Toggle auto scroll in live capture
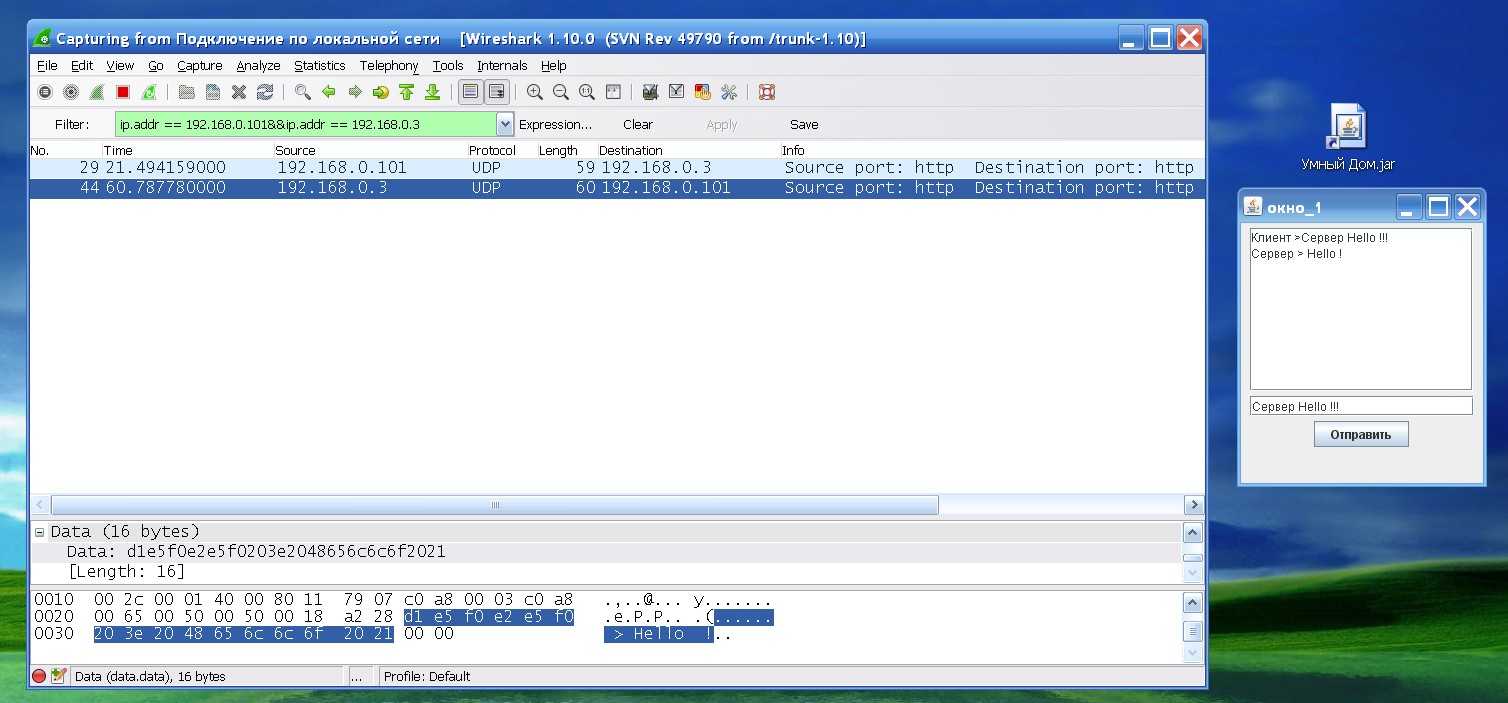This screenshot has height=703, width=1508. point(496,92)
